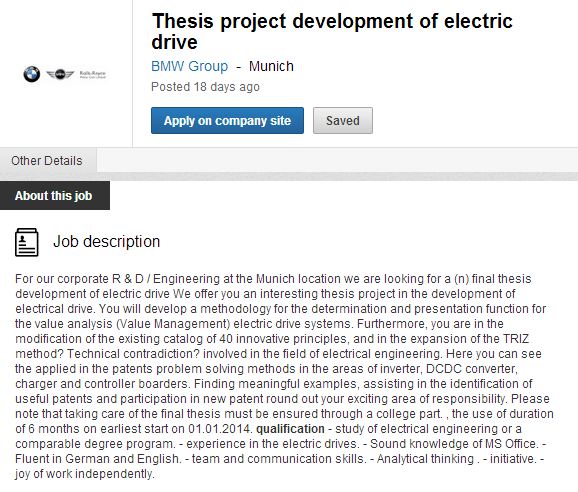Click the 01.01.2014 start date text
Image resolution: width=578 pixels, height=492 pixels.
coord(220,429)
